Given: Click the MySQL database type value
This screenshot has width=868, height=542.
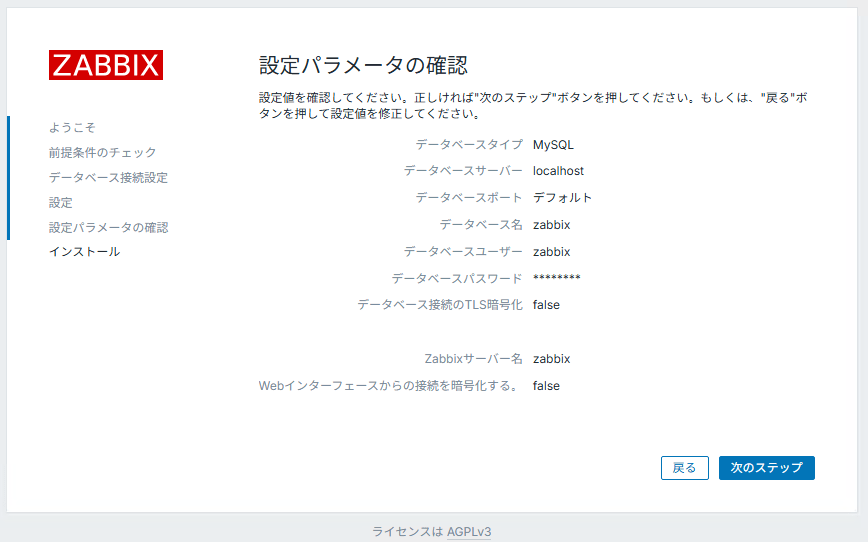Looking at the screenshot, I should click(553, 145).
